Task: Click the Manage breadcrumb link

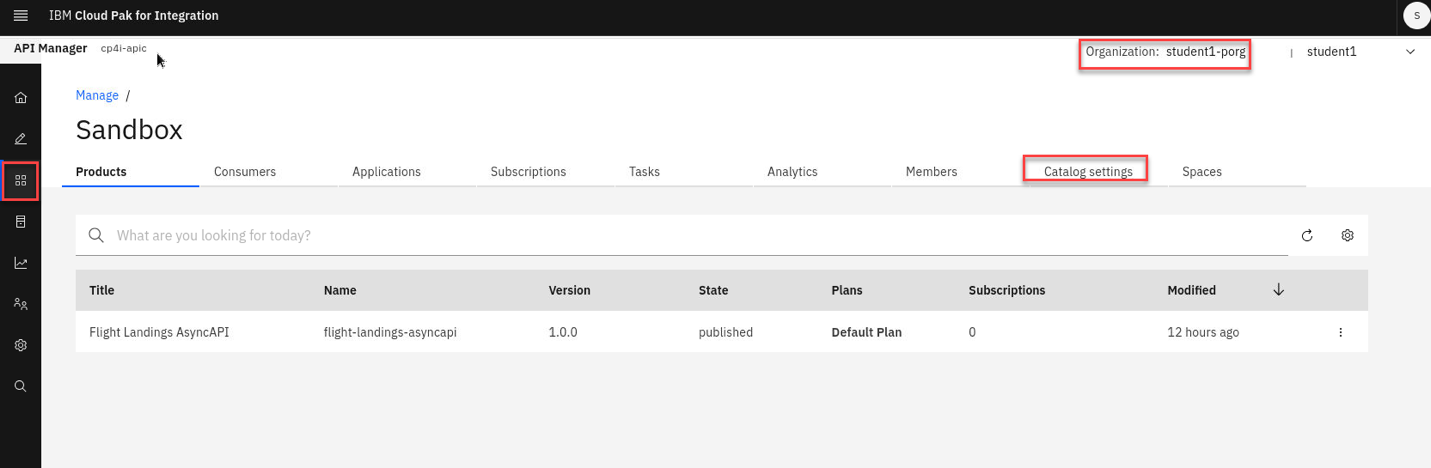Action: (97, 95)
